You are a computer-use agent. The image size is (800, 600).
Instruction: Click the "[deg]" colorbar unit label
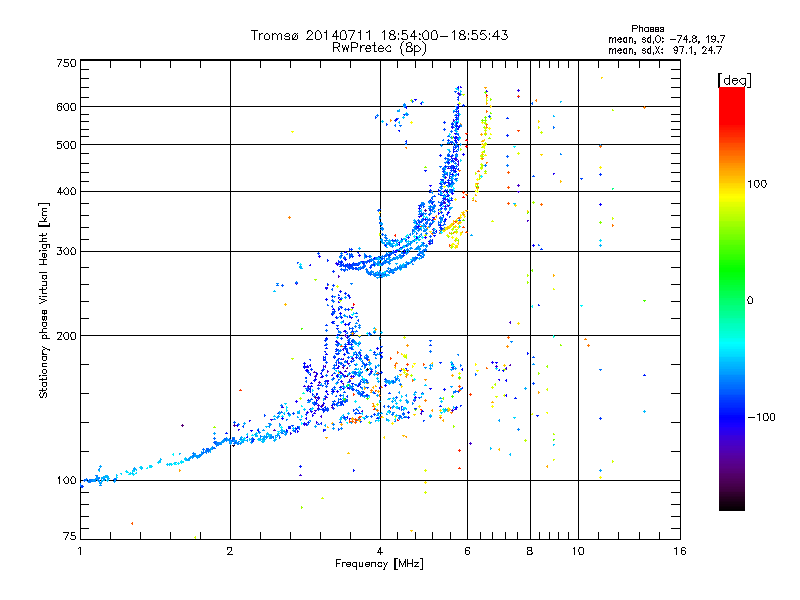(734, 80)
